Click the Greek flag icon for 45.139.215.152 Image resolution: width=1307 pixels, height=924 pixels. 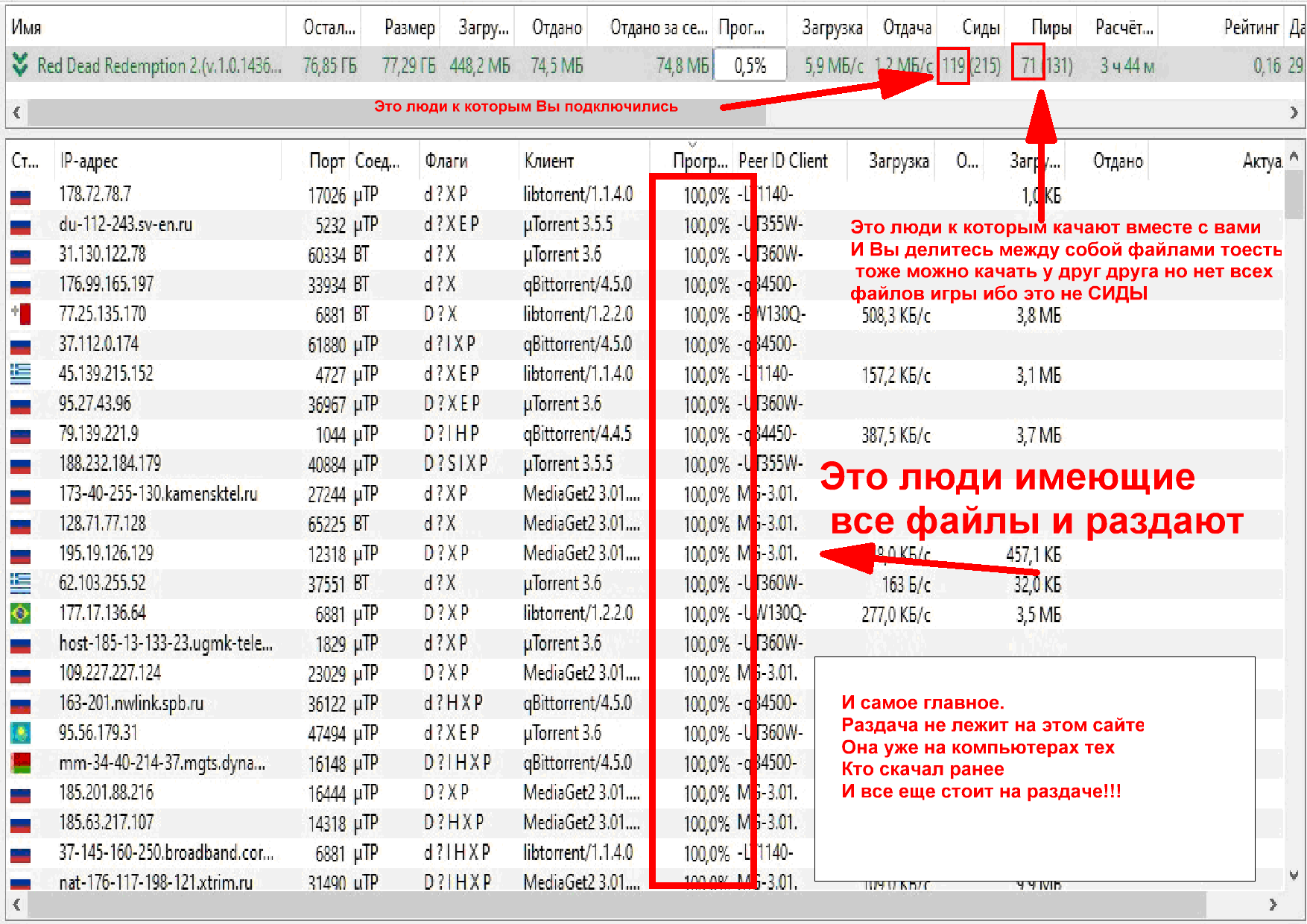tap(20, 374)
